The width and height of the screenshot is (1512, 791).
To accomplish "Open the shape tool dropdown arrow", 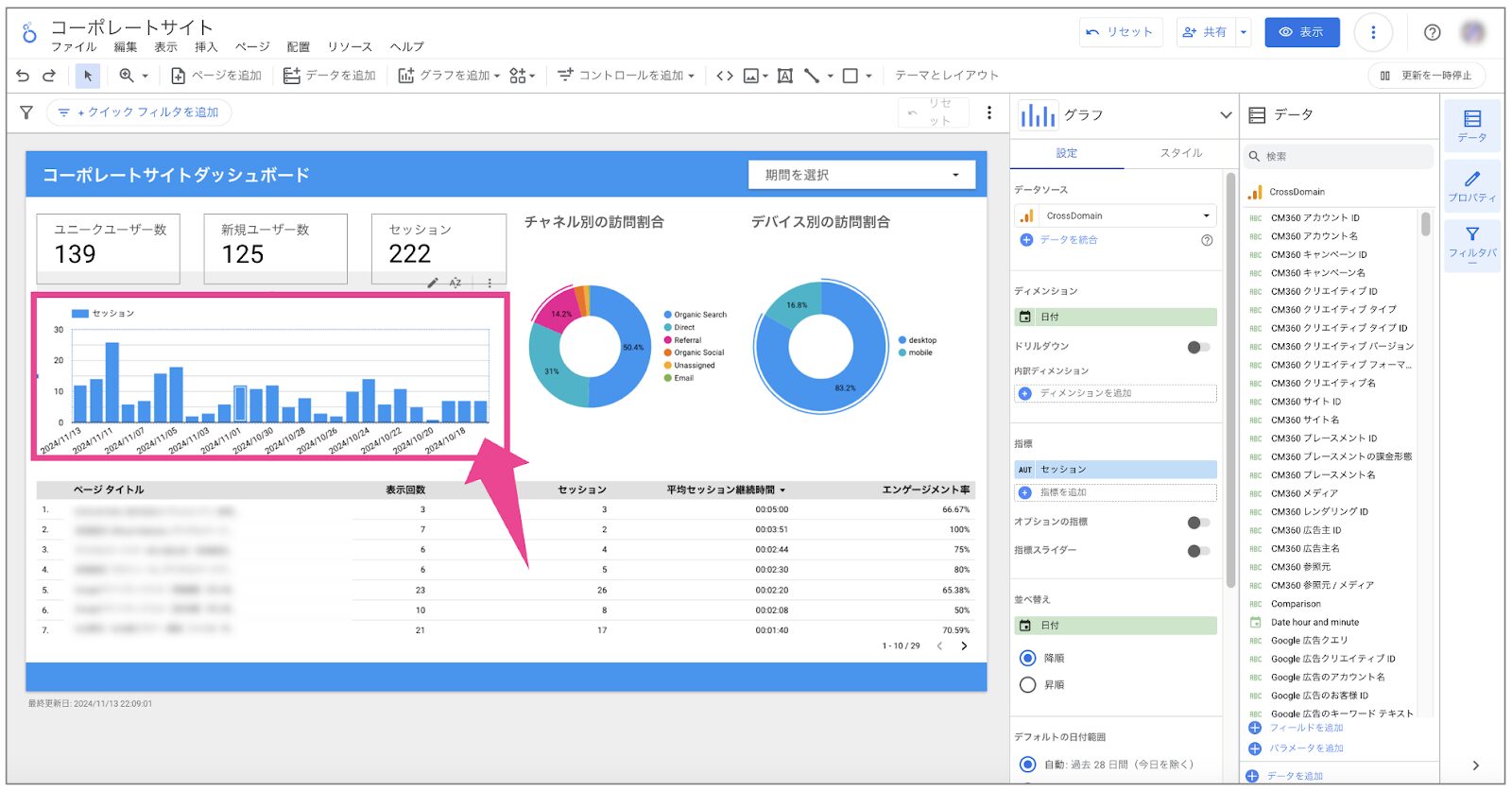I will 868,76.
